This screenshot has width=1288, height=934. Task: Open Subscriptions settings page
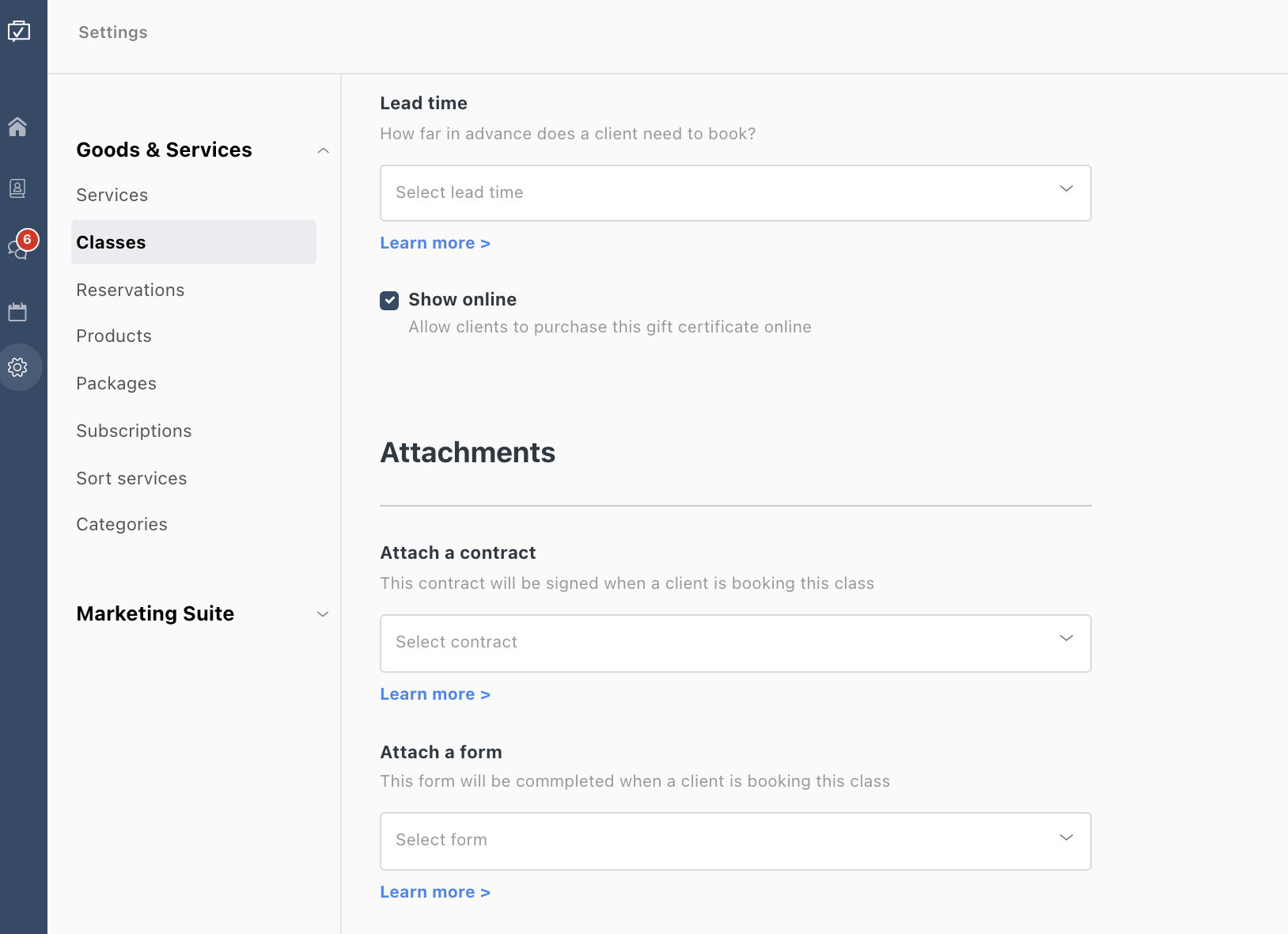[x=134, y=431]
